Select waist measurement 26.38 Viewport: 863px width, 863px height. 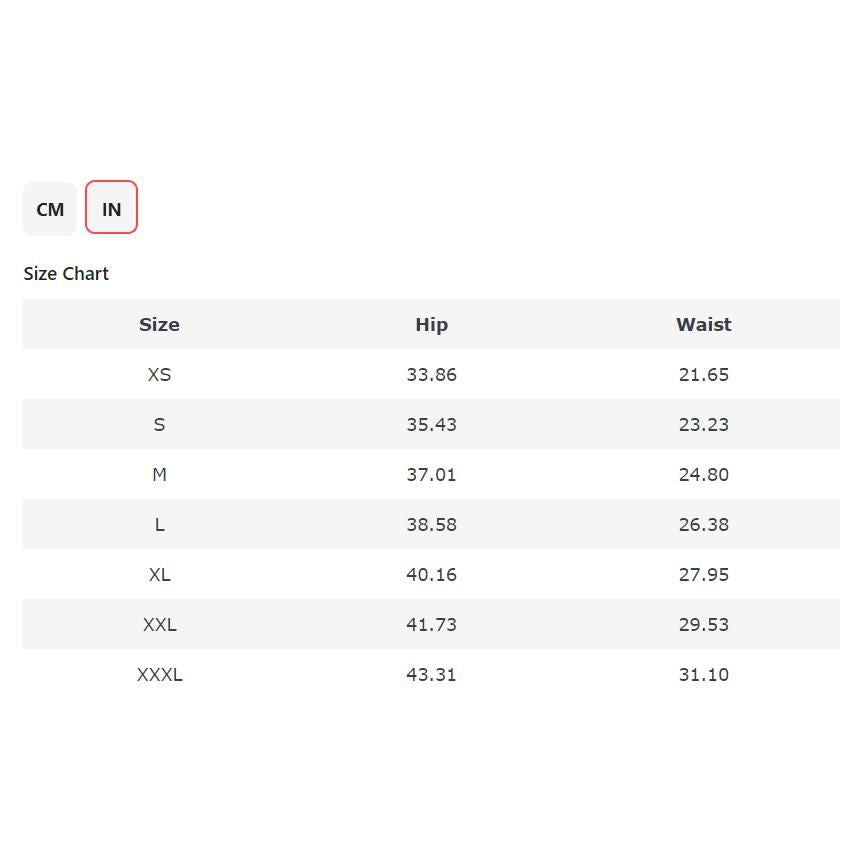703,525
